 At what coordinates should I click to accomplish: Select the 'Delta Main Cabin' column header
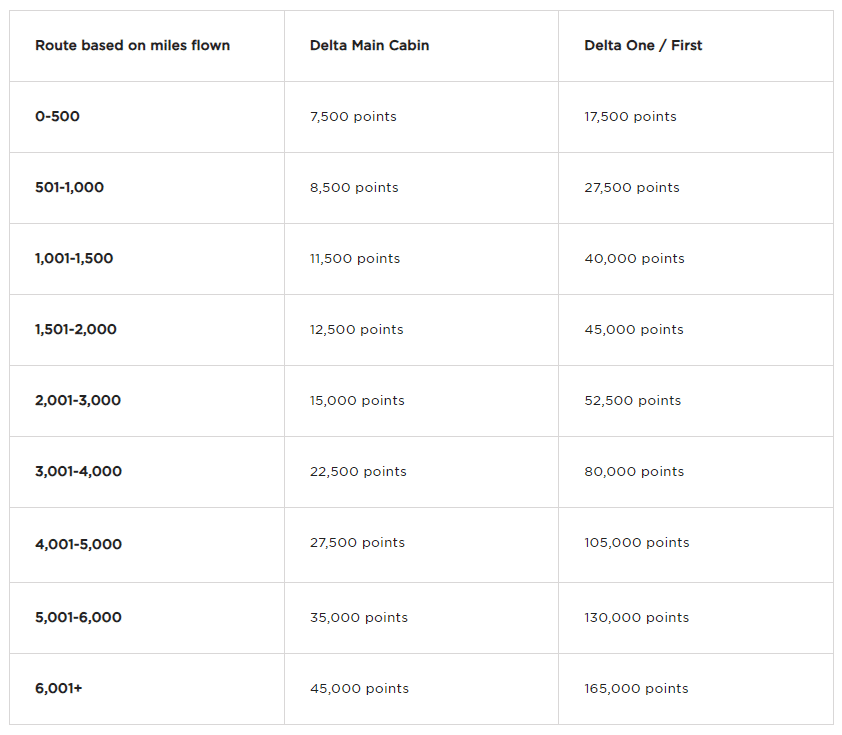pos(369,45)
